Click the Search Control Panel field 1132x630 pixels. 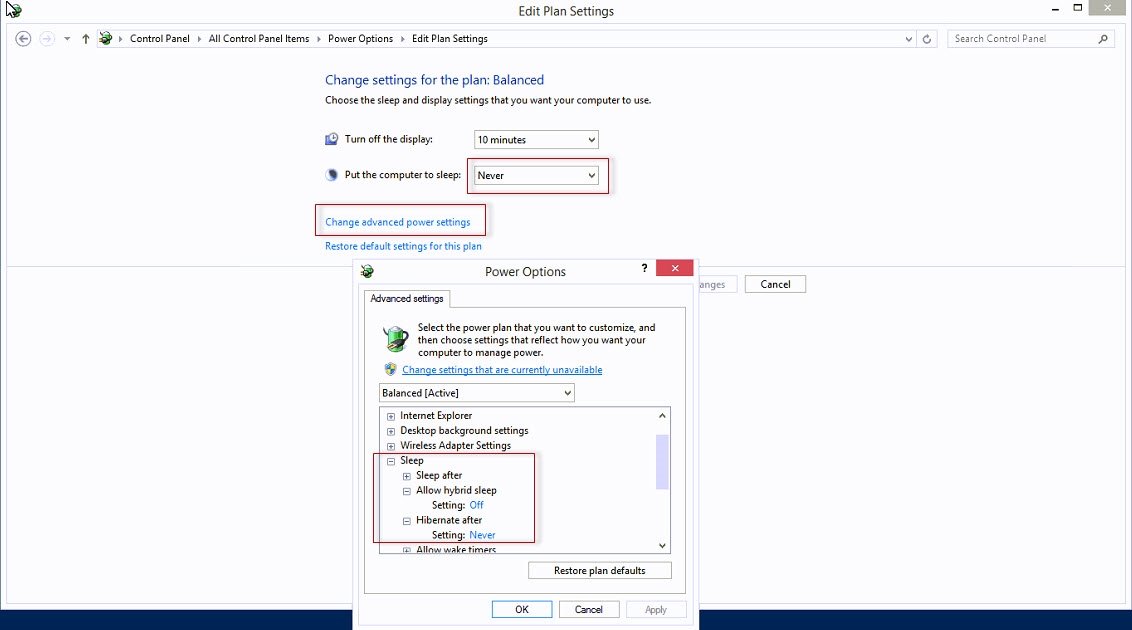click(1022, 39)
